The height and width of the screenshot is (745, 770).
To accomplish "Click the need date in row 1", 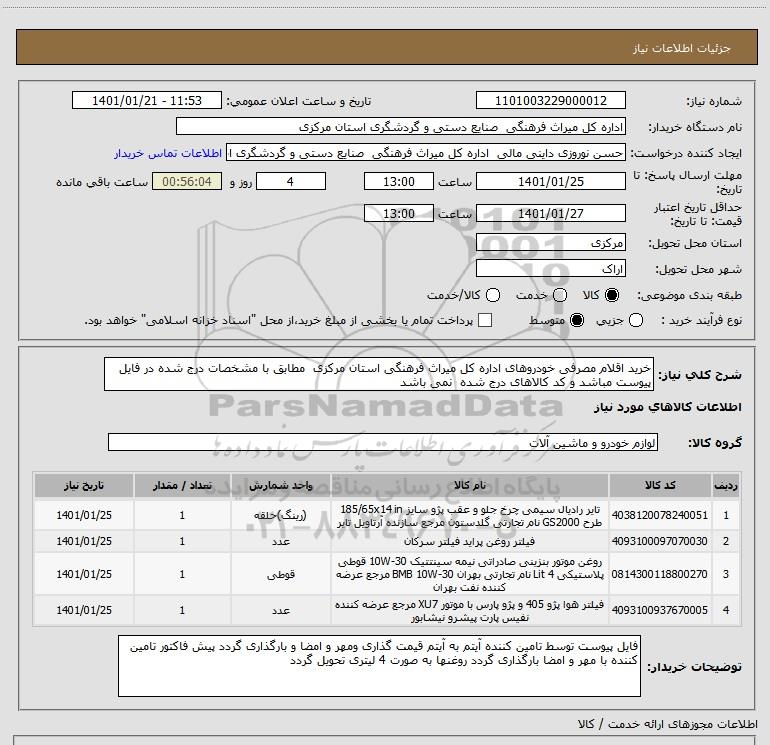I will [84, 515].
